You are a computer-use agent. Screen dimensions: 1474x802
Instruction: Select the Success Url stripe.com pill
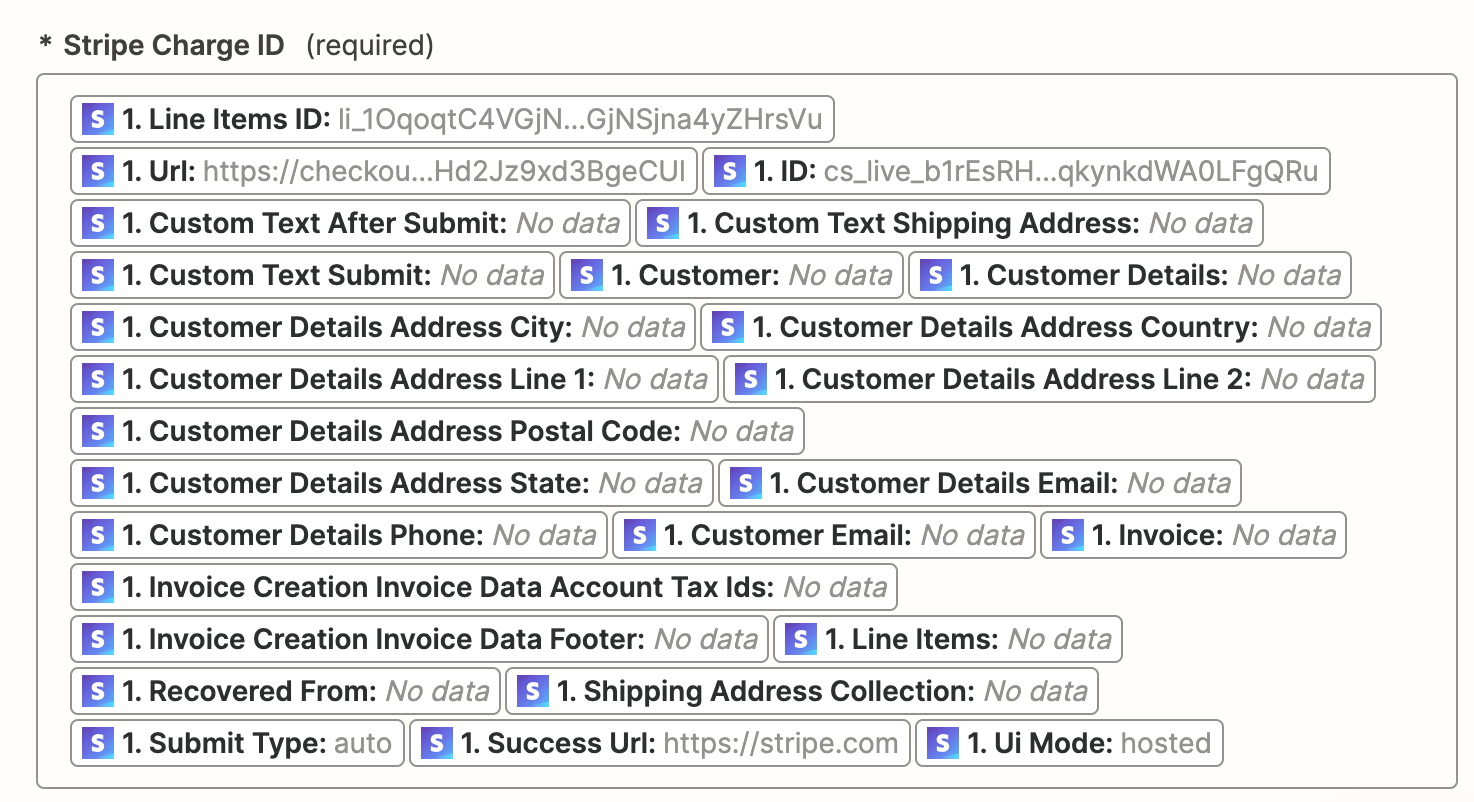660,744
